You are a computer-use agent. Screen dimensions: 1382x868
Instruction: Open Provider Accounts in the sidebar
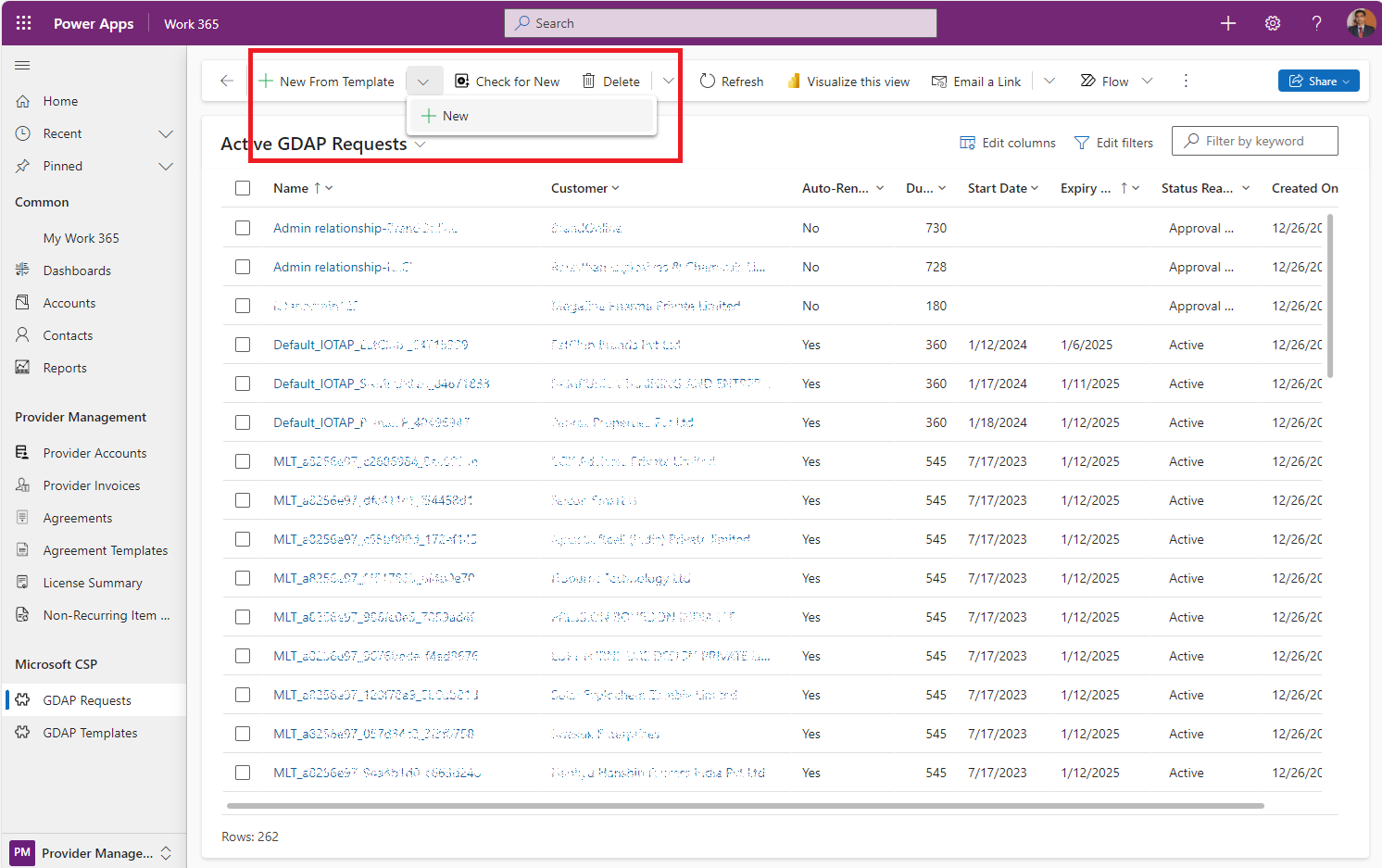click(93, 453)
